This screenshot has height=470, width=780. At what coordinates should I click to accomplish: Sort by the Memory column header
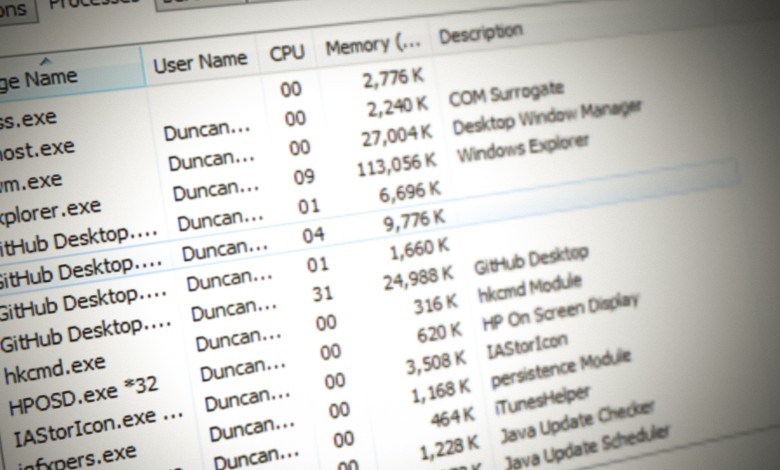(373, 45)
